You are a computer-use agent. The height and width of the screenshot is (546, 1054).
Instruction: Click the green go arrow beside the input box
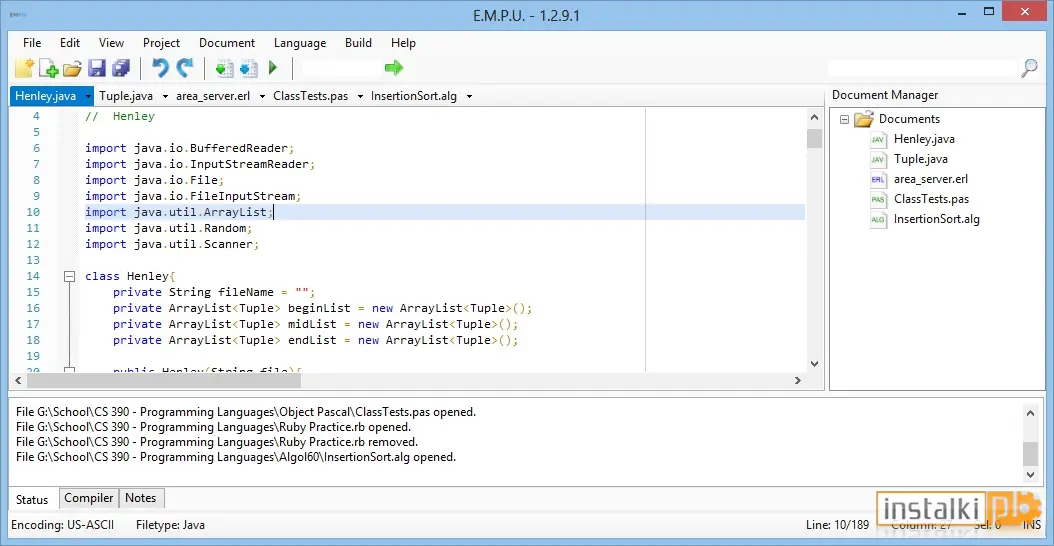394,67
